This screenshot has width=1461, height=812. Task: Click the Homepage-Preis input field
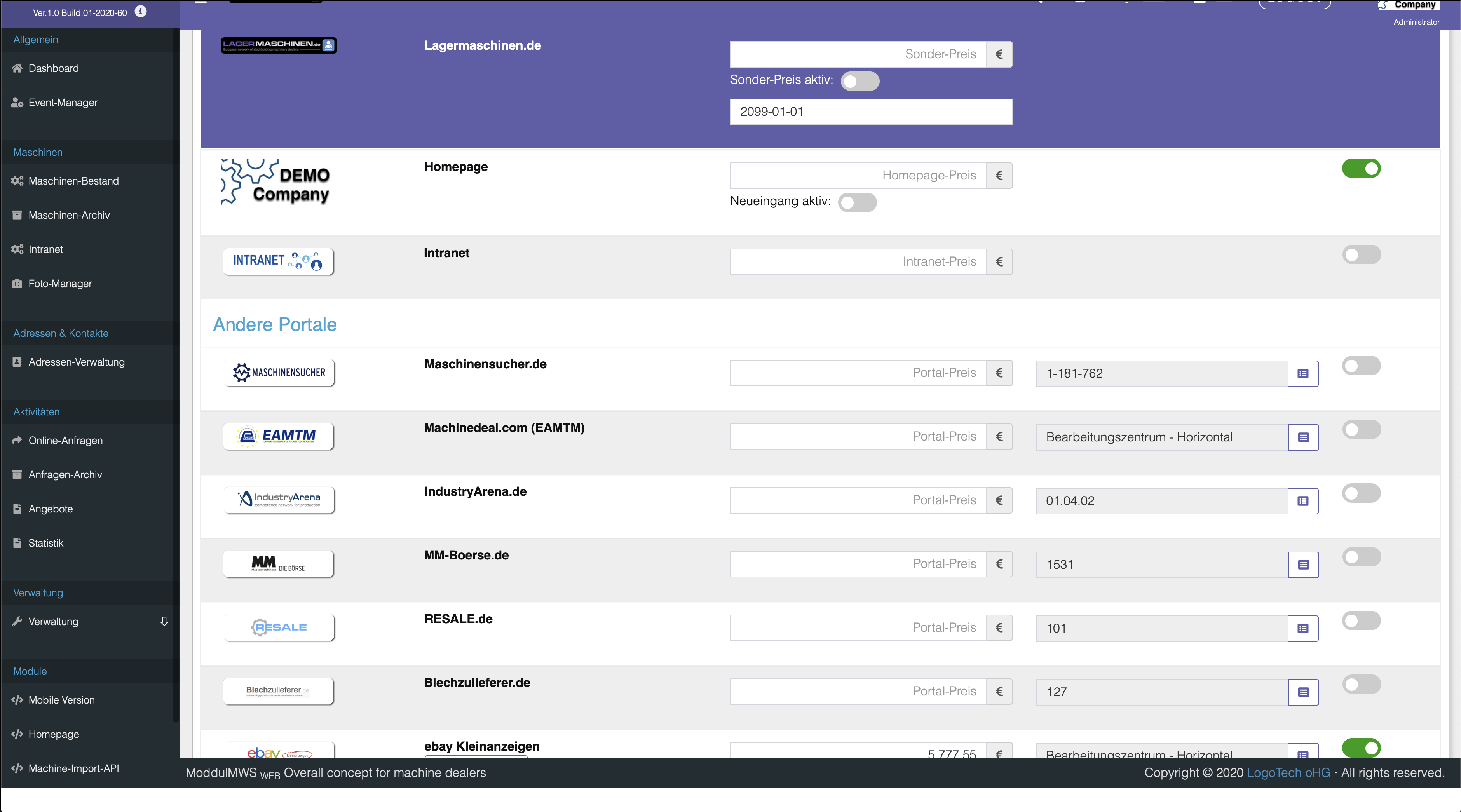tap(857, 176)
